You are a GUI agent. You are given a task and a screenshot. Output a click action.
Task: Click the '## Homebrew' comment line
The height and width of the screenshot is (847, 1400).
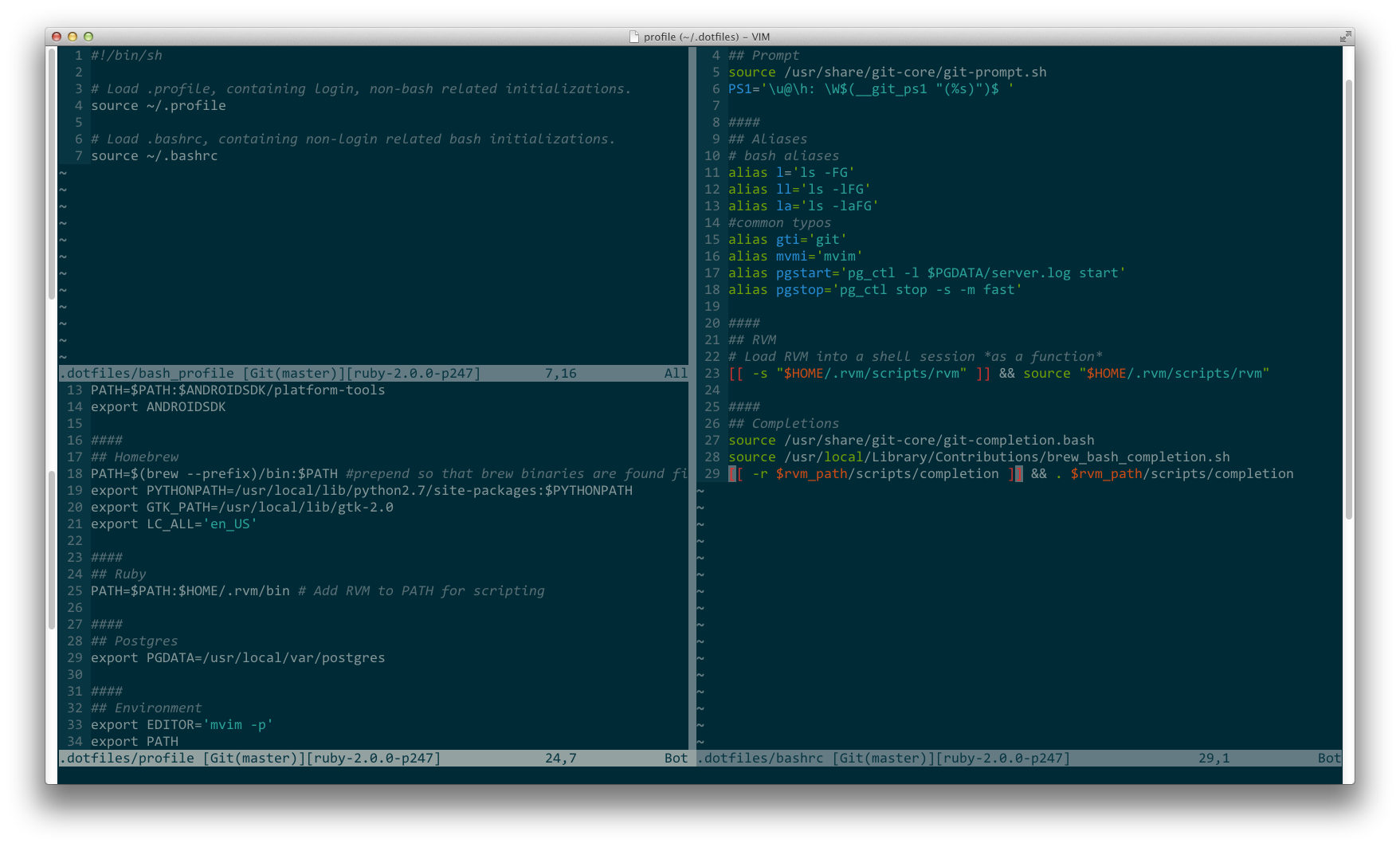click(135, 457)
